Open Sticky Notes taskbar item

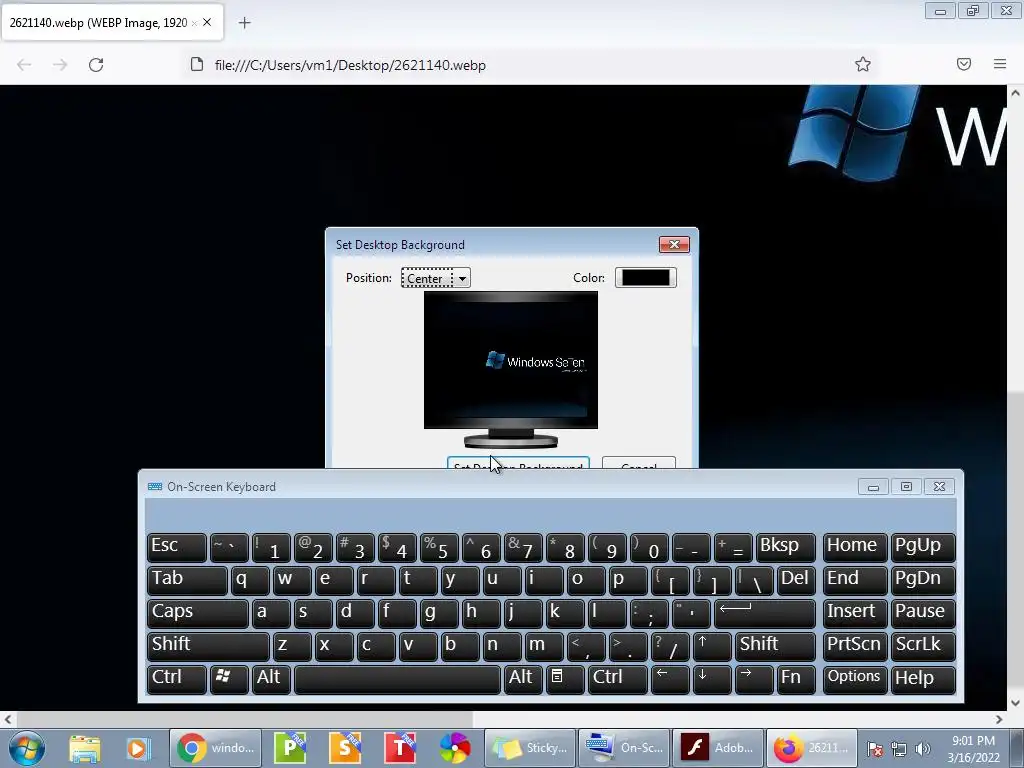530,748
